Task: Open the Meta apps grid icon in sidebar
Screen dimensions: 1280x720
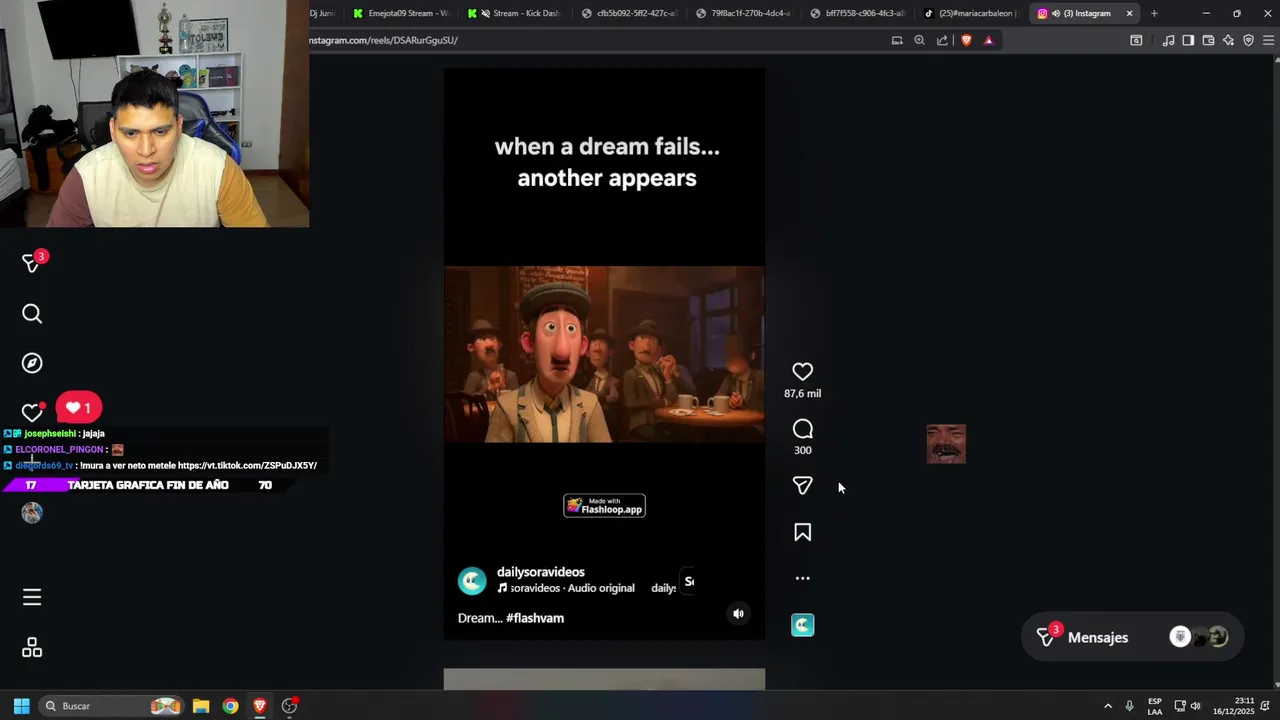Action: coord(32,648)
